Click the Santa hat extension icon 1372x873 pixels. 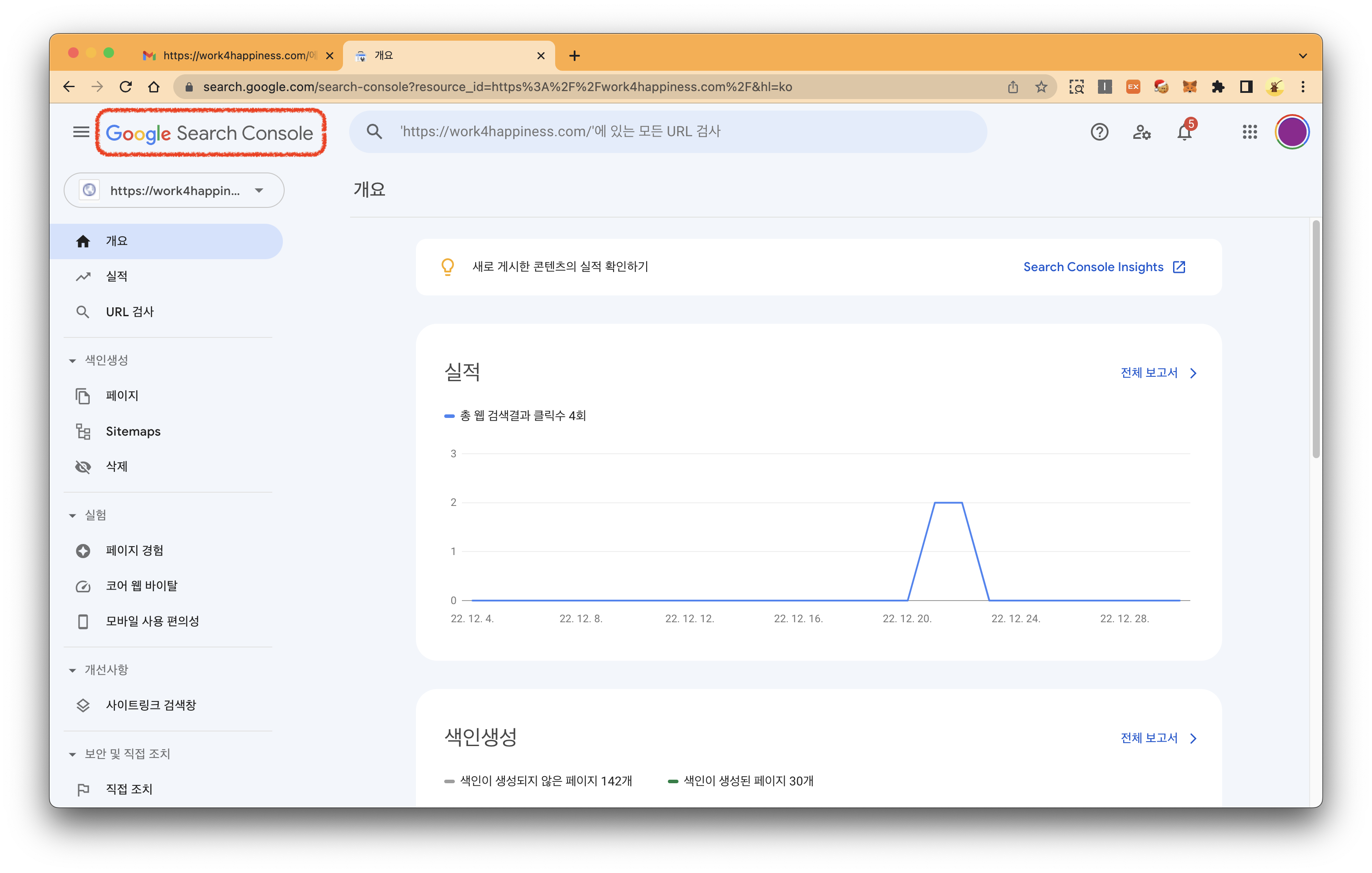(1161, 87)
